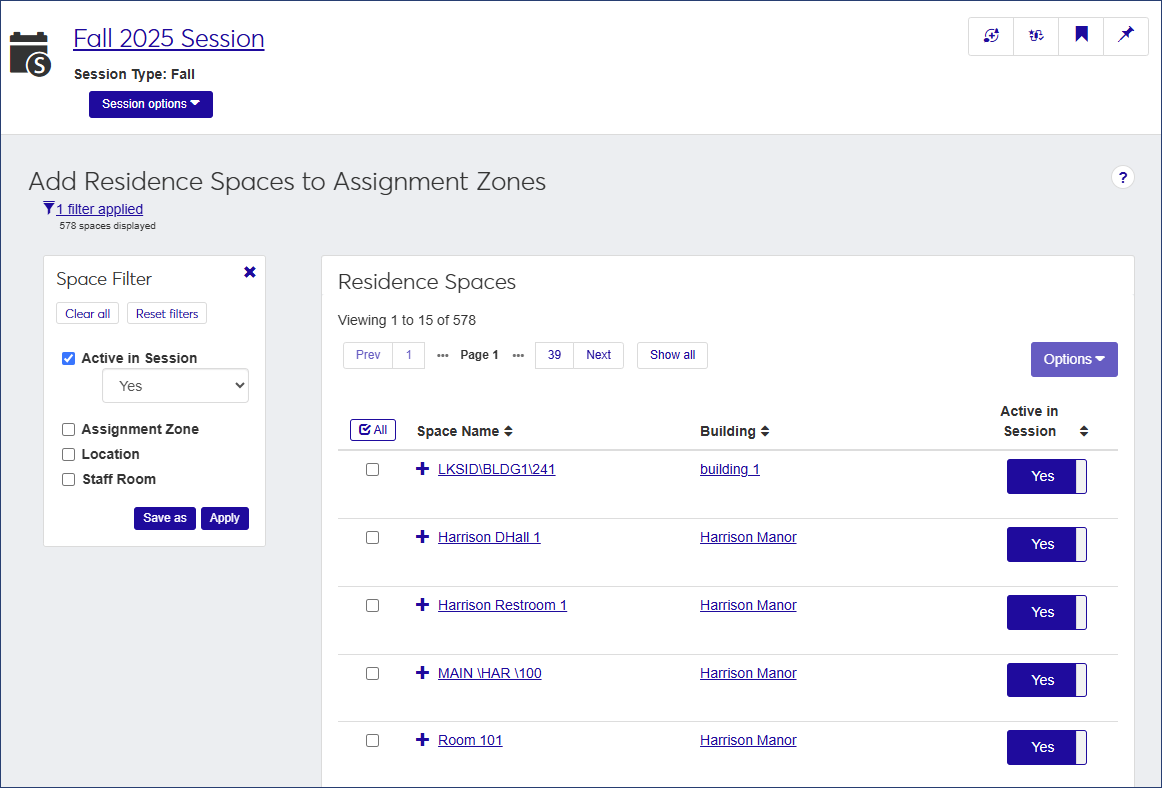Image resolution: width=1162 pixels, height=788 pixels.
Task: Select the session sync icon at top right
Action: [991, 36]
